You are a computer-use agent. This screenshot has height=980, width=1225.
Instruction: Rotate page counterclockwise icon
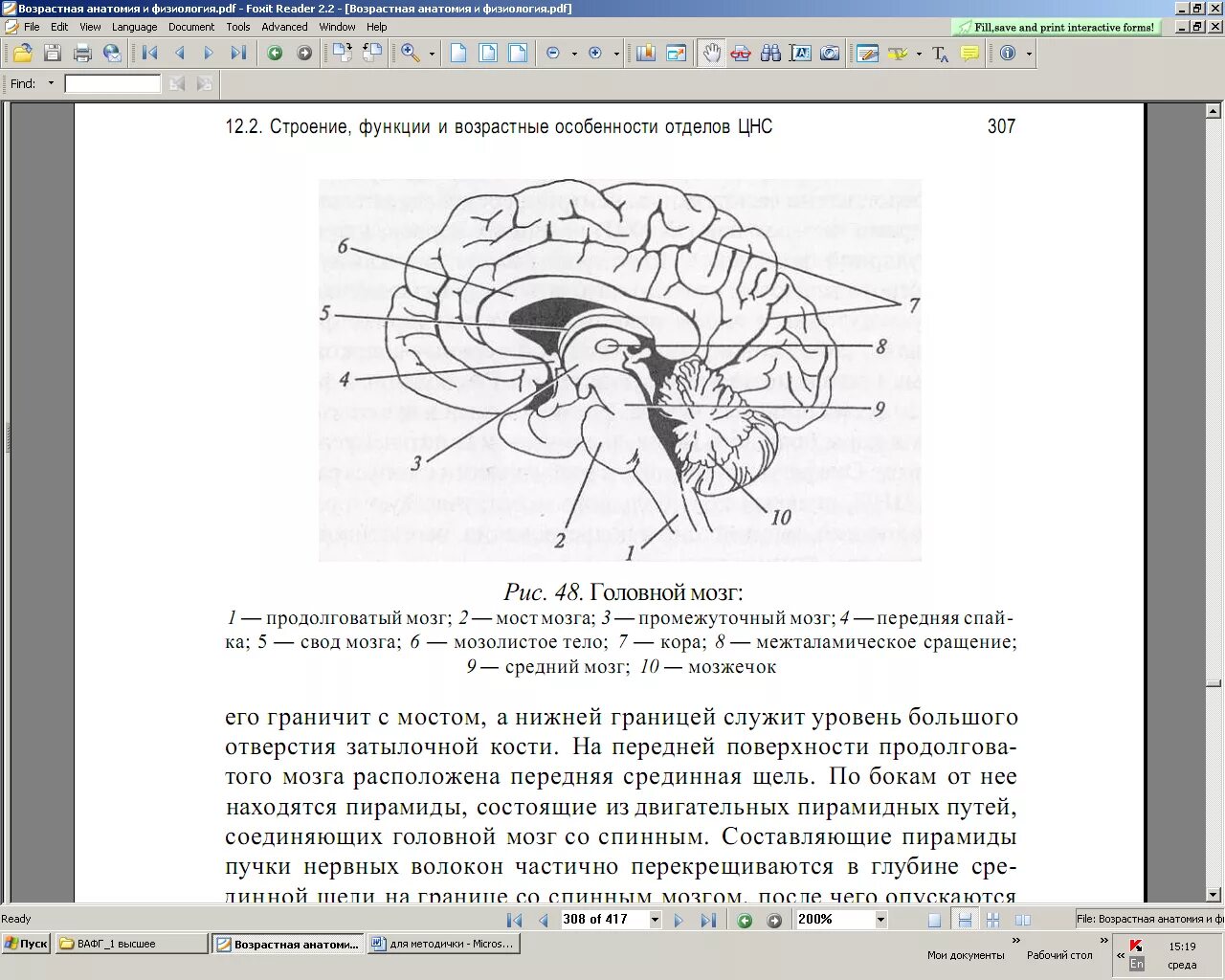[x=371, y=54]
